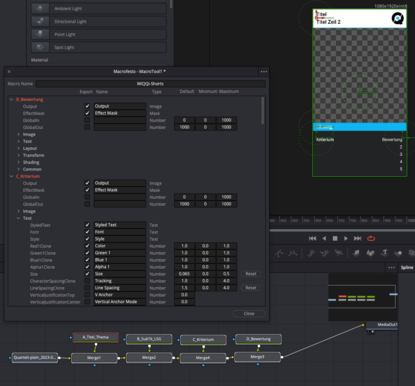Uncheck Export for StyledText

(87, 225)
